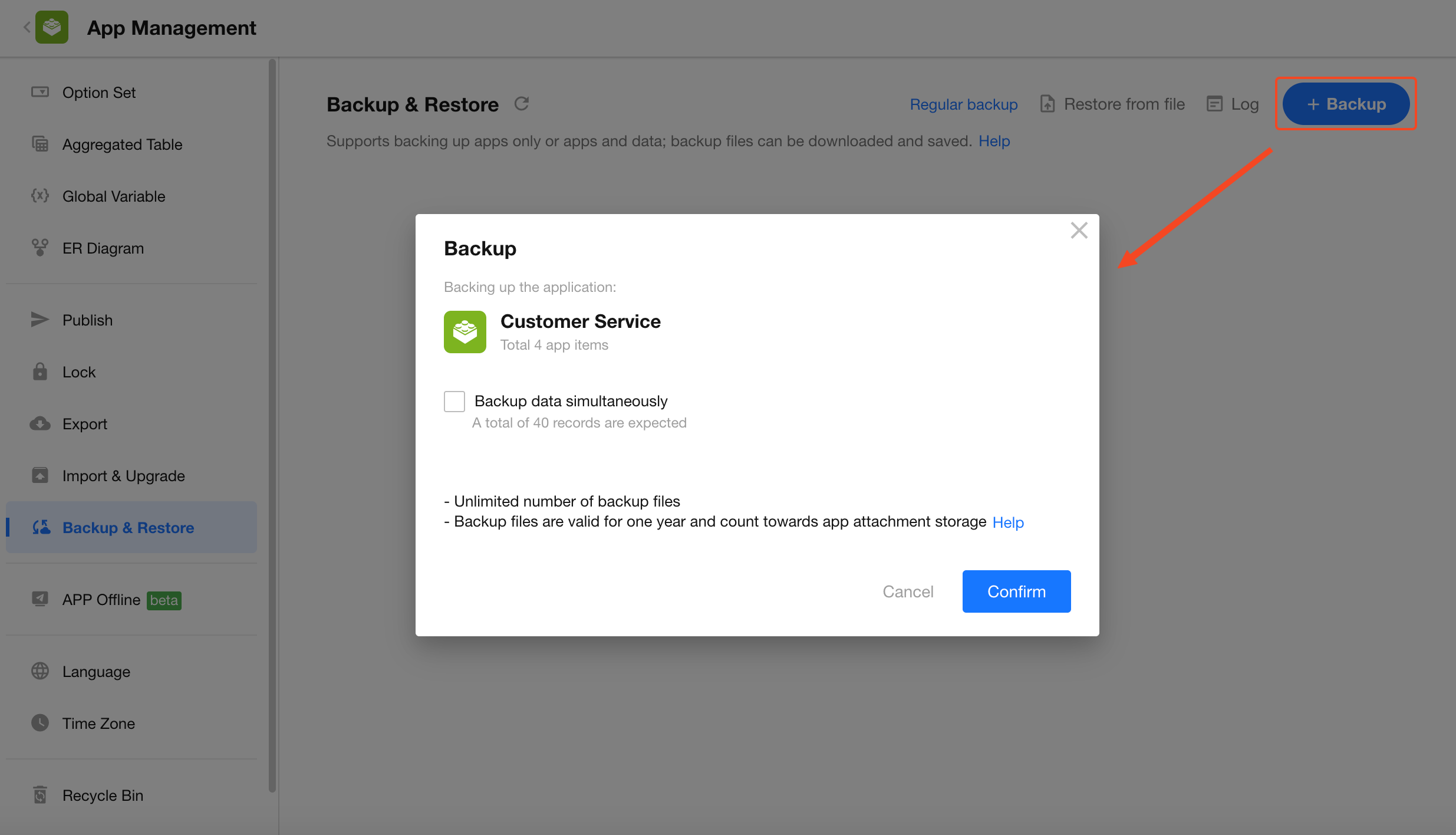Open the Option Set menu item
Screen dimensions: 1456x835
click(x=99, y=93)
